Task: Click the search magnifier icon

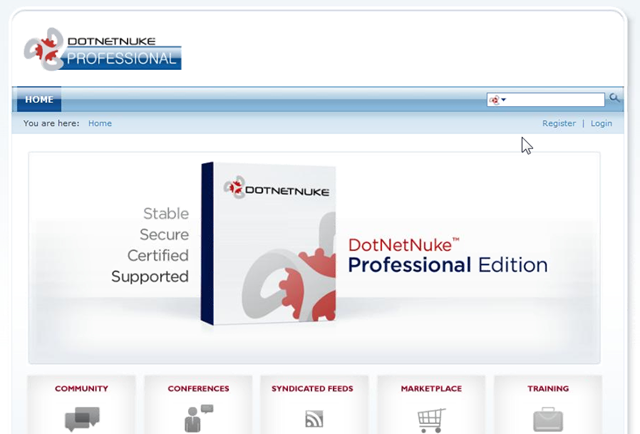Action: click(x=614, y=98)
